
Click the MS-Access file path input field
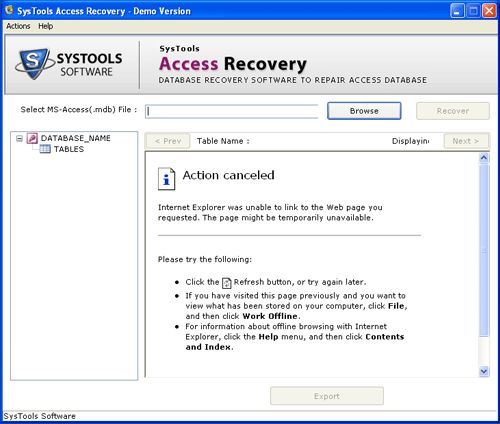tap(232, 111)
